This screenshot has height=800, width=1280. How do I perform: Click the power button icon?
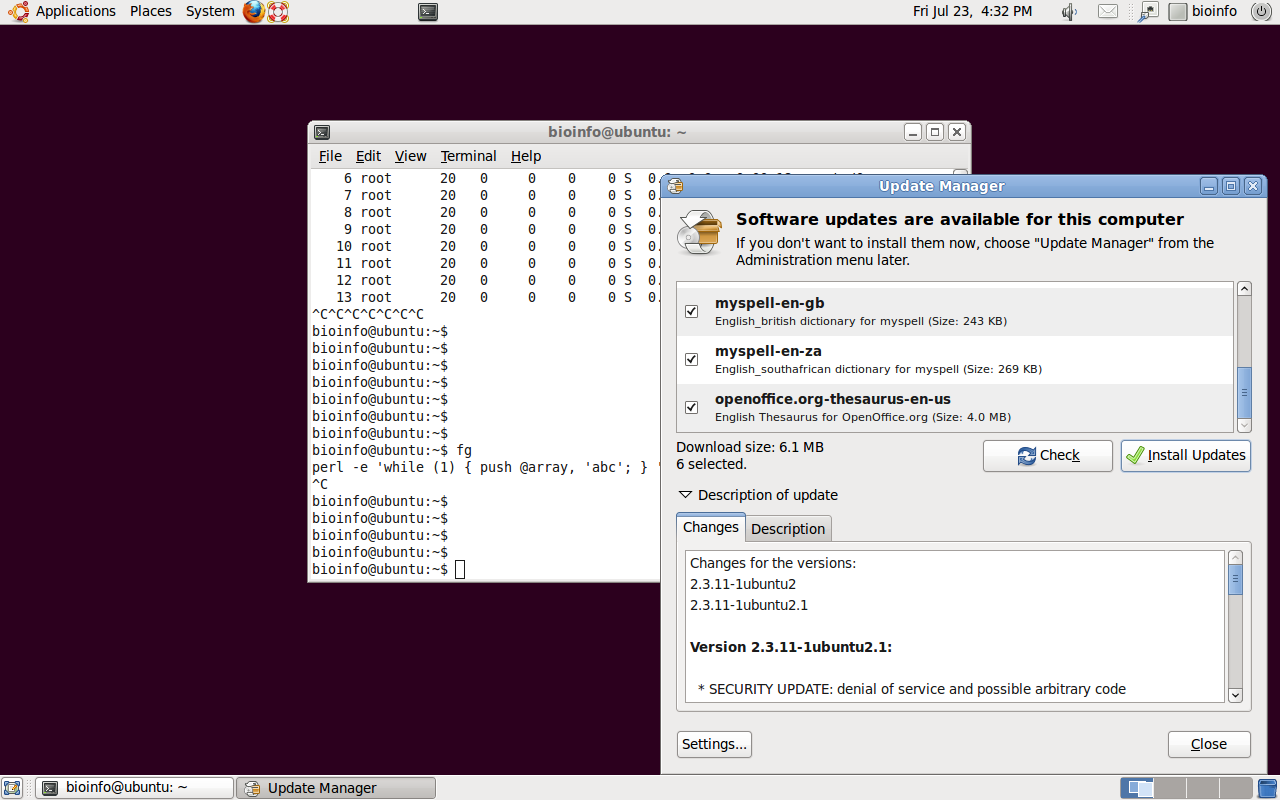1259,12
